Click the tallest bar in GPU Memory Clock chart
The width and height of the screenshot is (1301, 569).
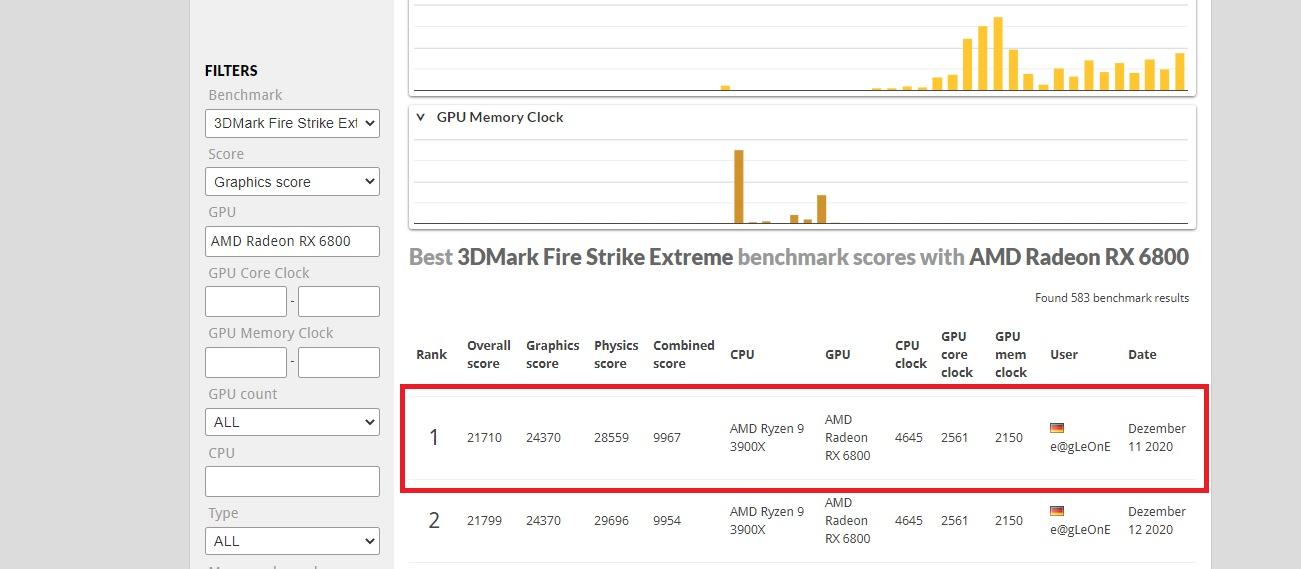[x=739, y=187]
